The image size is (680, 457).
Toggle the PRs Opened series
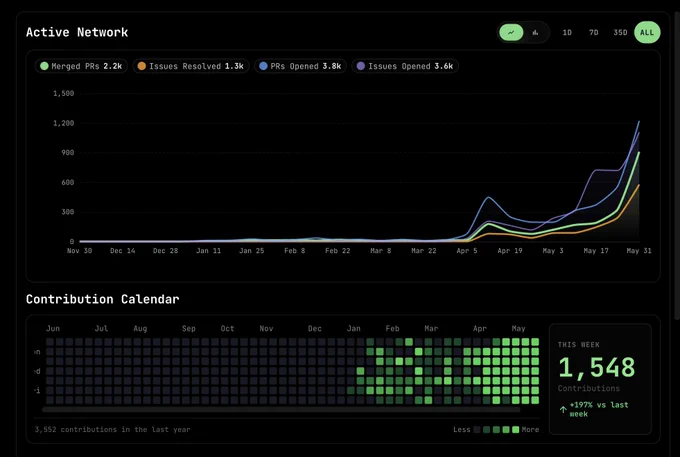[300, 66]
